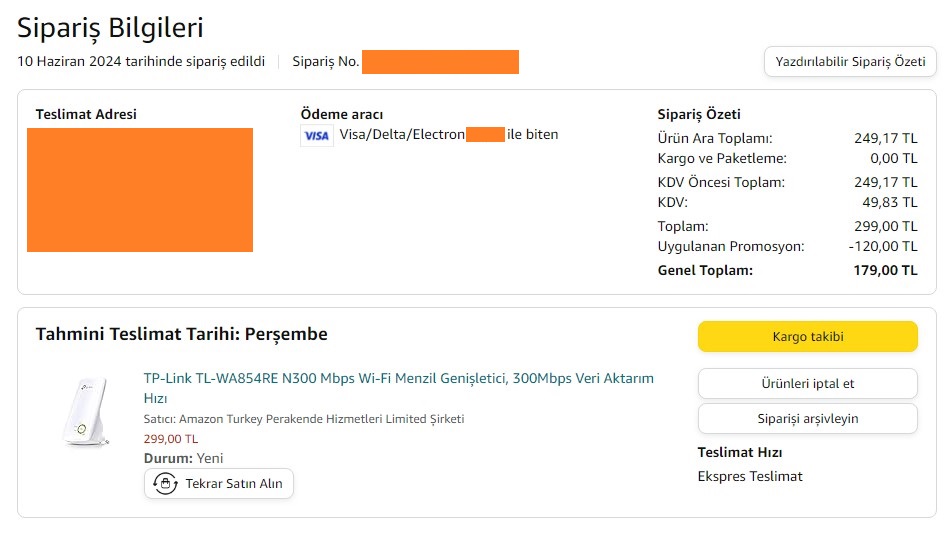Click the masked delivery address block
The height and width of the screenshot is (538, 951).
point(140,190)
